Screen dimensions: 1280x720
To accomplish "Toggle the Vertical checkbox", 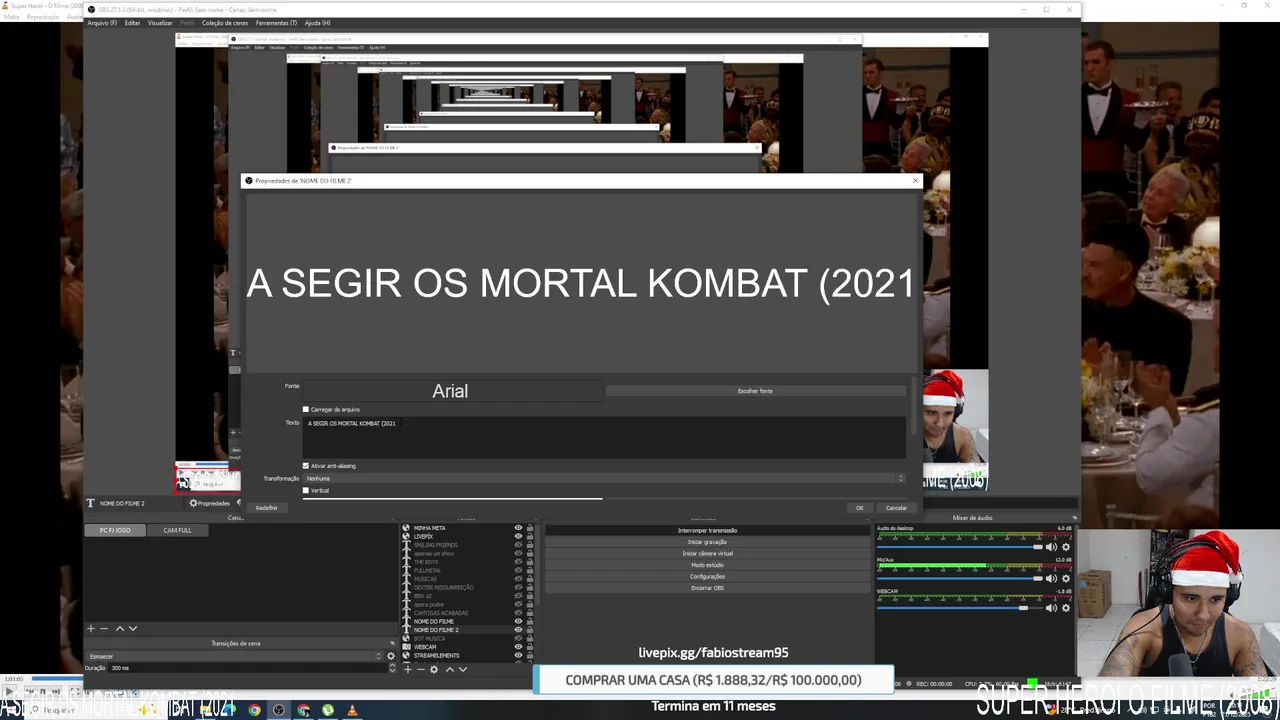I will 306,490.
